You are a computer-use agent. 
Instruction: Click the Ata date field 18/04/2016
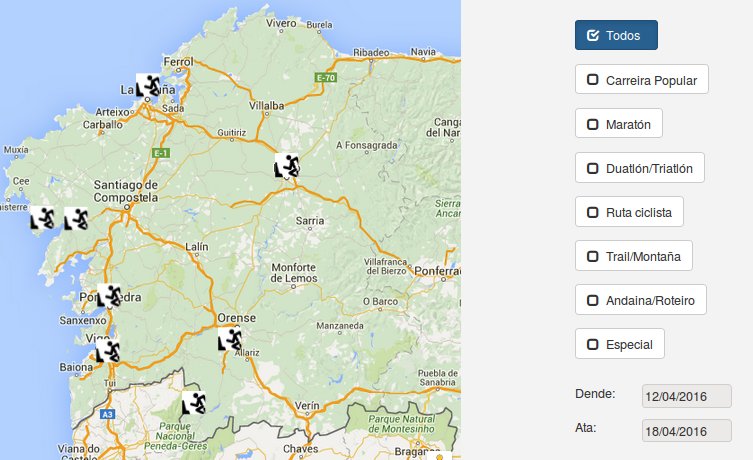tap(686, 431)
